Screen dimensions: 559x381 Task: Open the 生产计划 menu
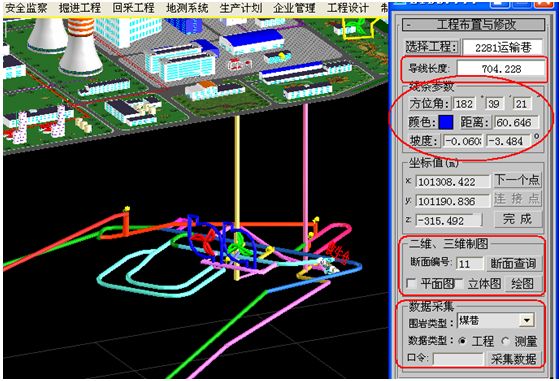pyautogui.click(x=241, y=8)
